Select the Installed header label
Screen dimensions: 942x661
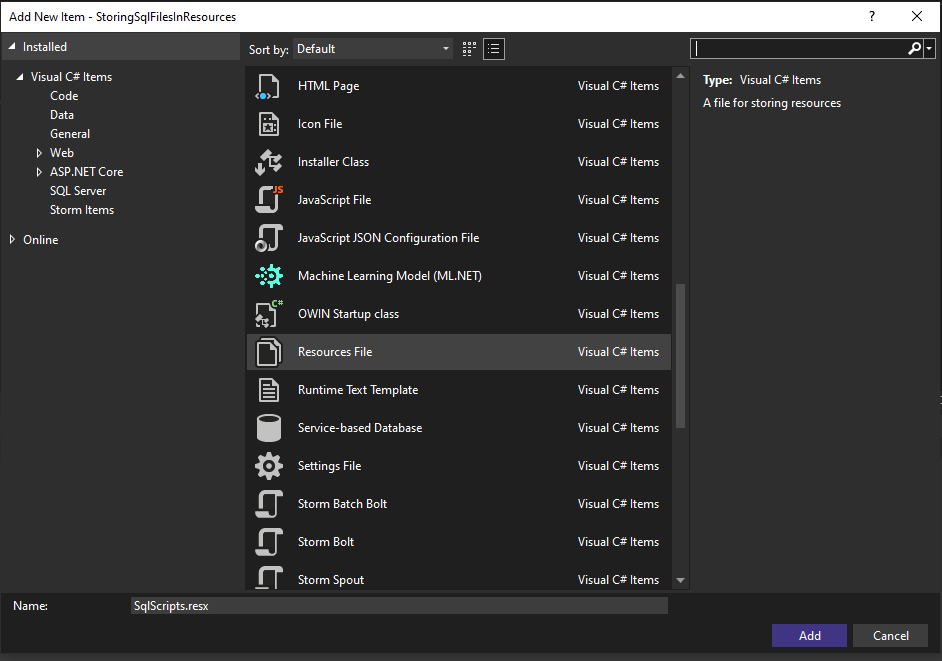click(x=44, y=46)
